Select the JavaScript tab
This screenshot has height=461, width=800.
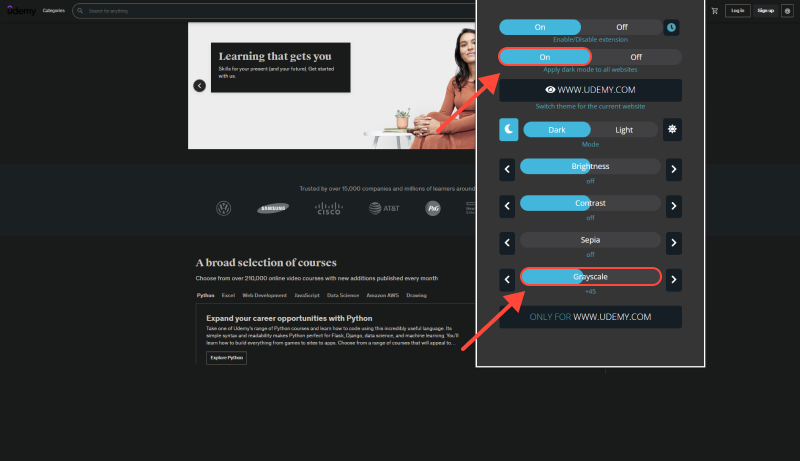307,295
